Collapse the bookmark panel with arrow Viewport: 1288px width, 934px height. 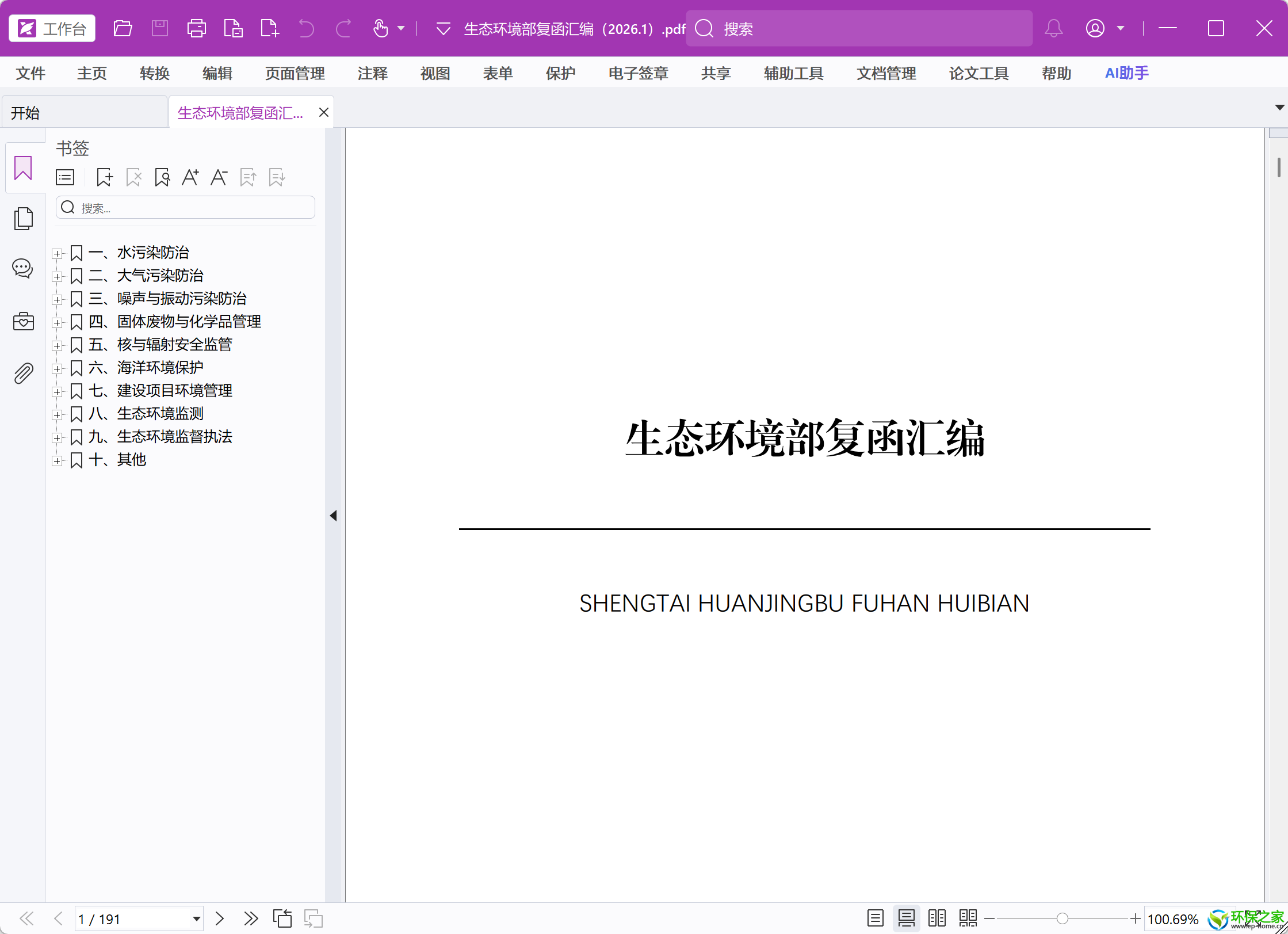click(334, 516)
